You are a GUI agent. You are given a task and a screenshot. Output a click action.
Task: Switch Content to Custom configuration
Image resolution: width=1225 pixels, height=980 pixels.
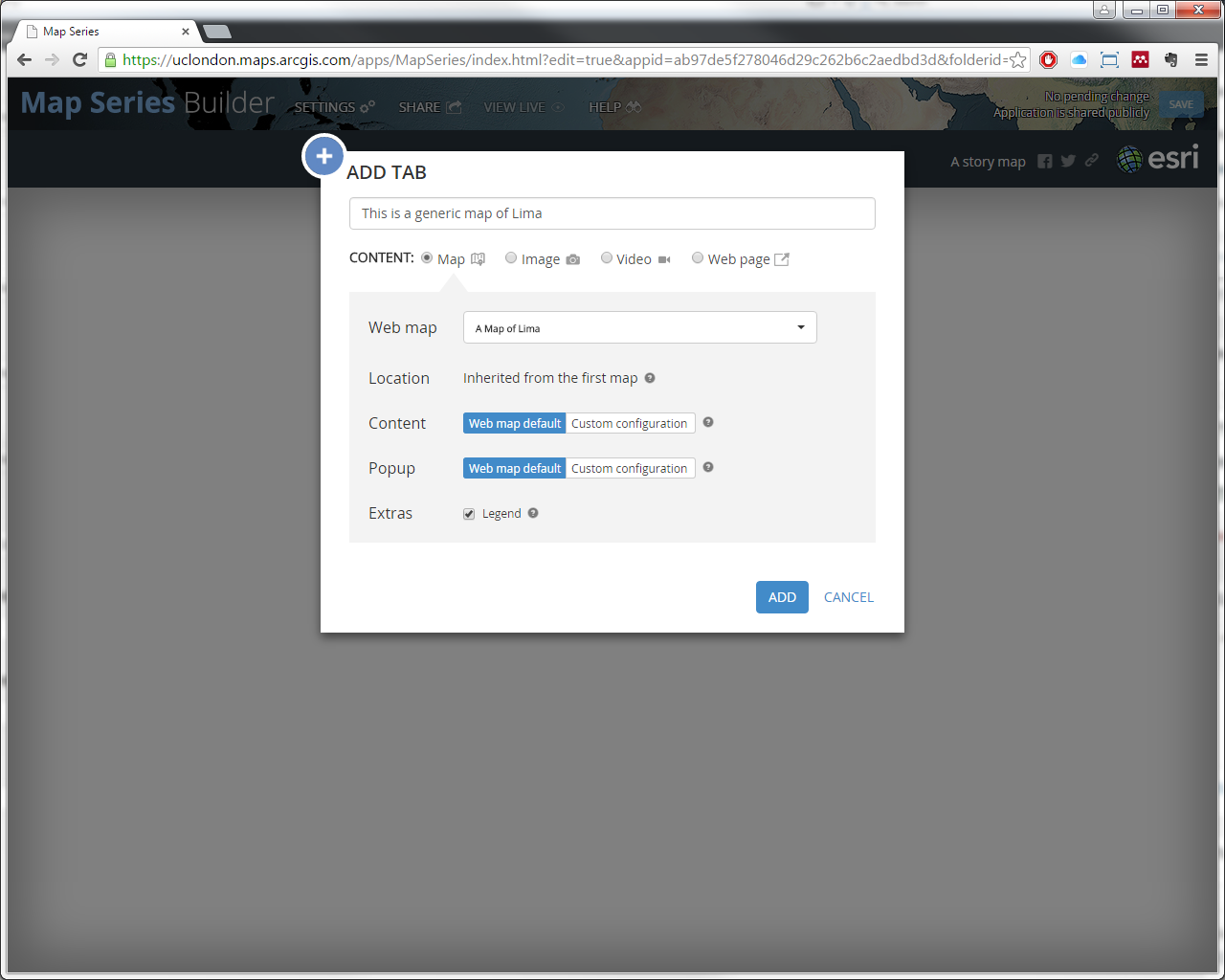coord(629,423)
